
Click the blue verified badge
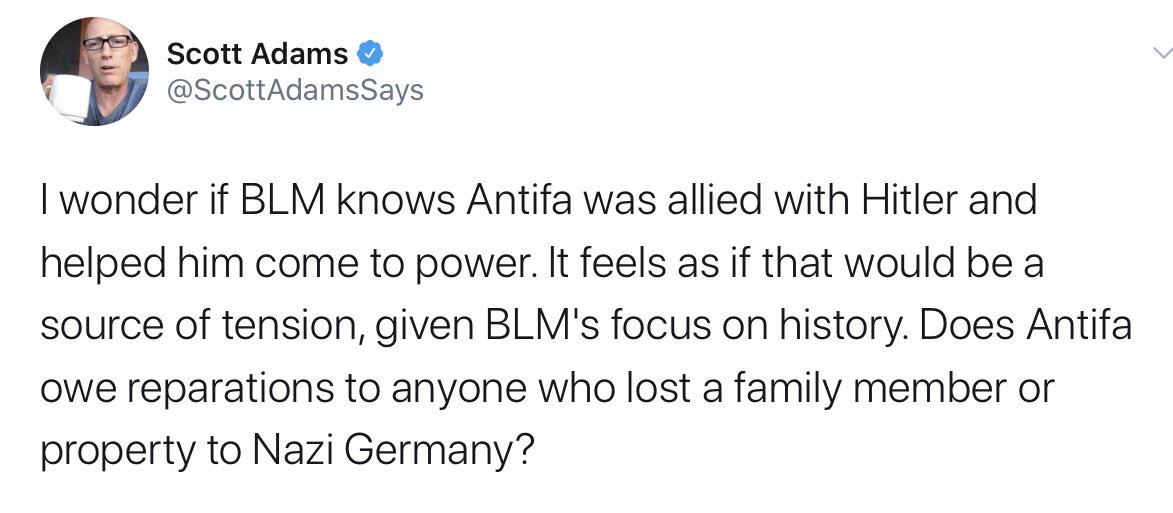coord(368,52)
